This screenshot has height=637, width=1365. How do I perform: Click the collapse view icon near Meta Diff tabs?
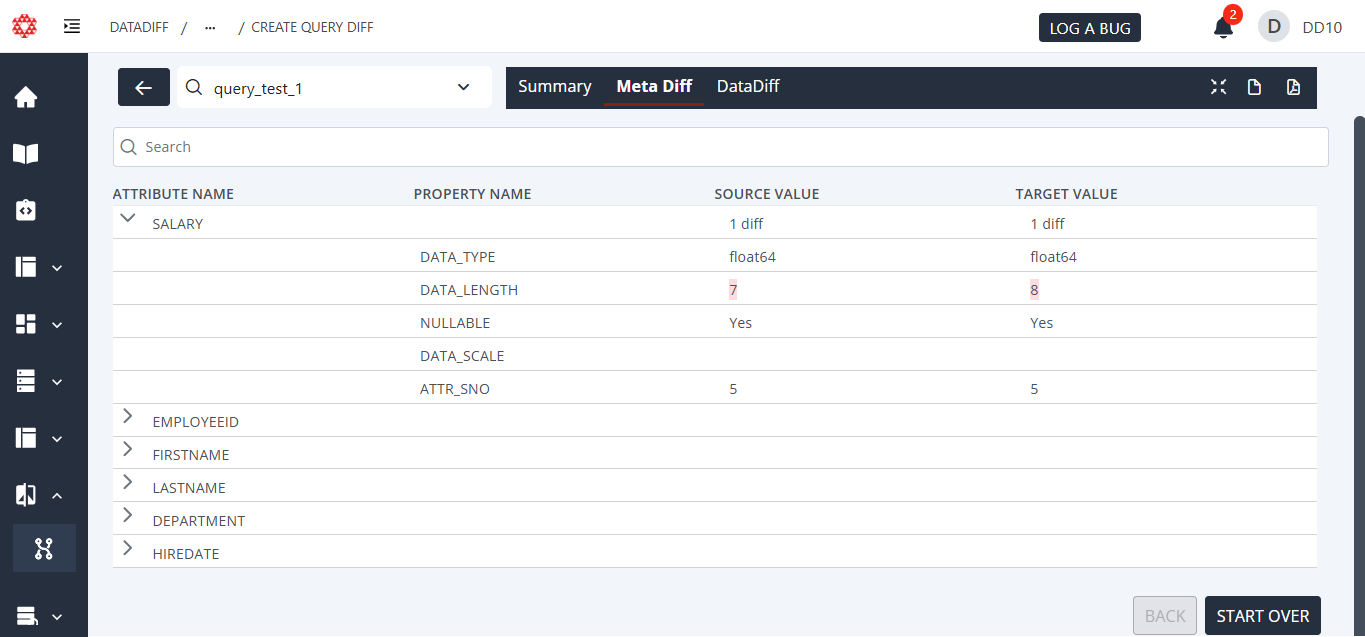[1218, 87]
